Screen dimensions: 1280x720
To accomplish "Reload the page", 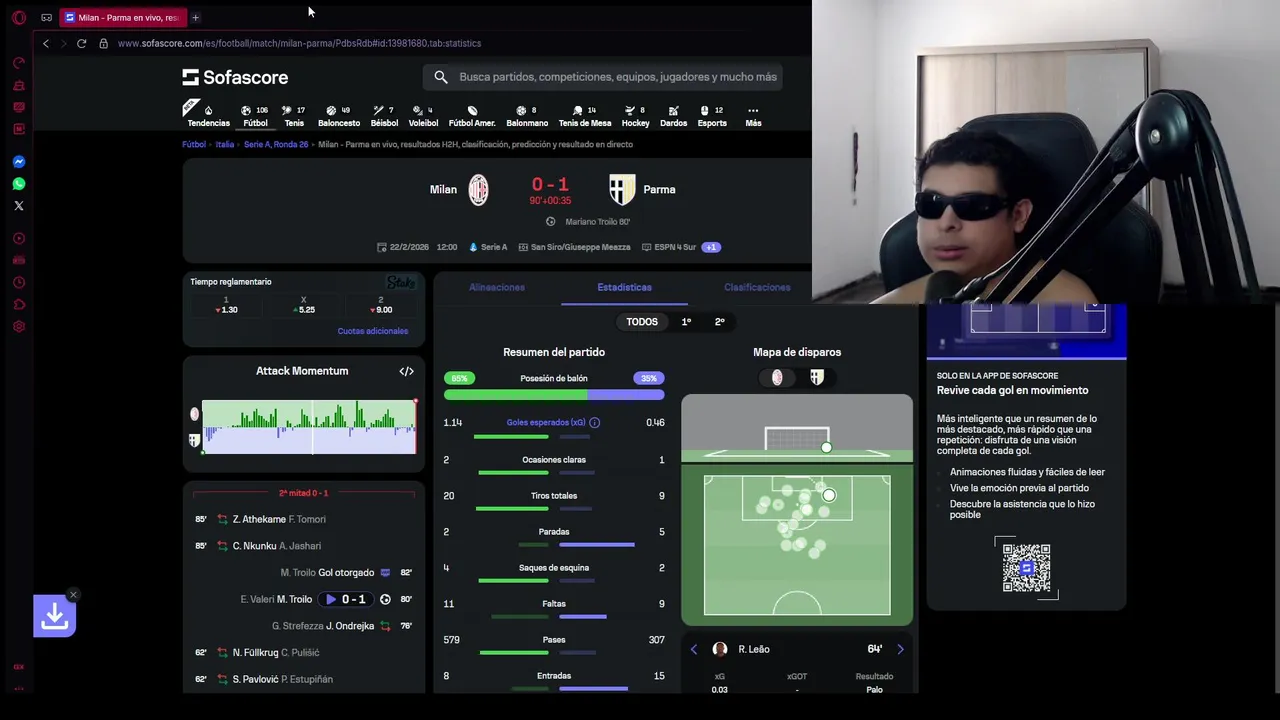I will [81, 43].
